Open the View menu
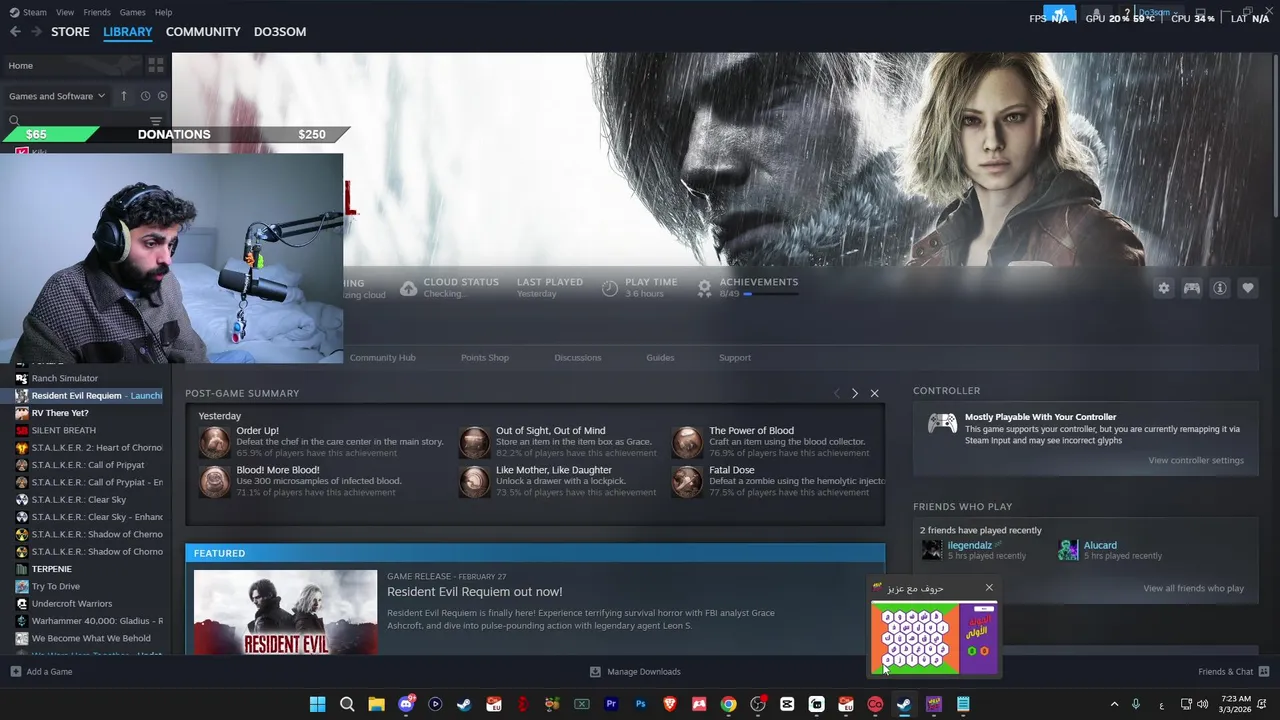The height and width of the screenshot is (720, 1280). (65, 12)
